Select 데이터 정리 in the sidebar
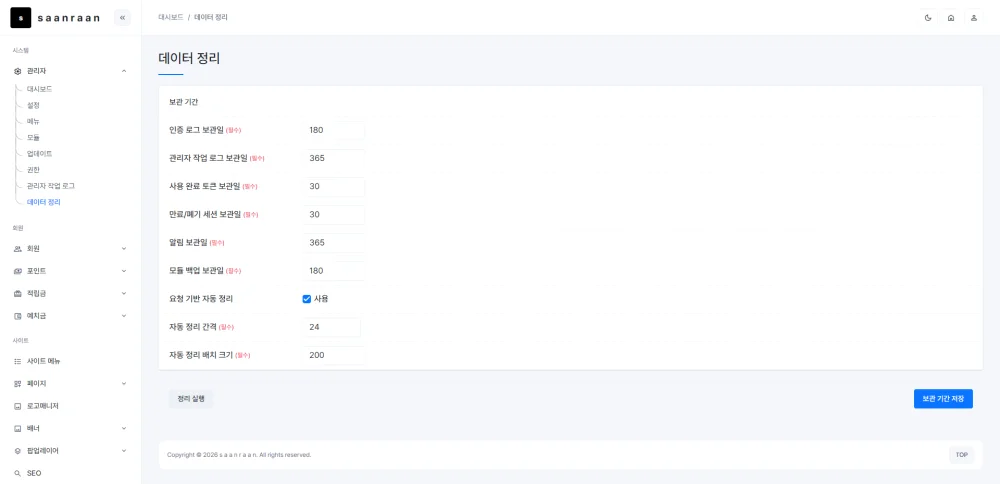This screenshot has height=484, width=1000. tap(44, 202)
